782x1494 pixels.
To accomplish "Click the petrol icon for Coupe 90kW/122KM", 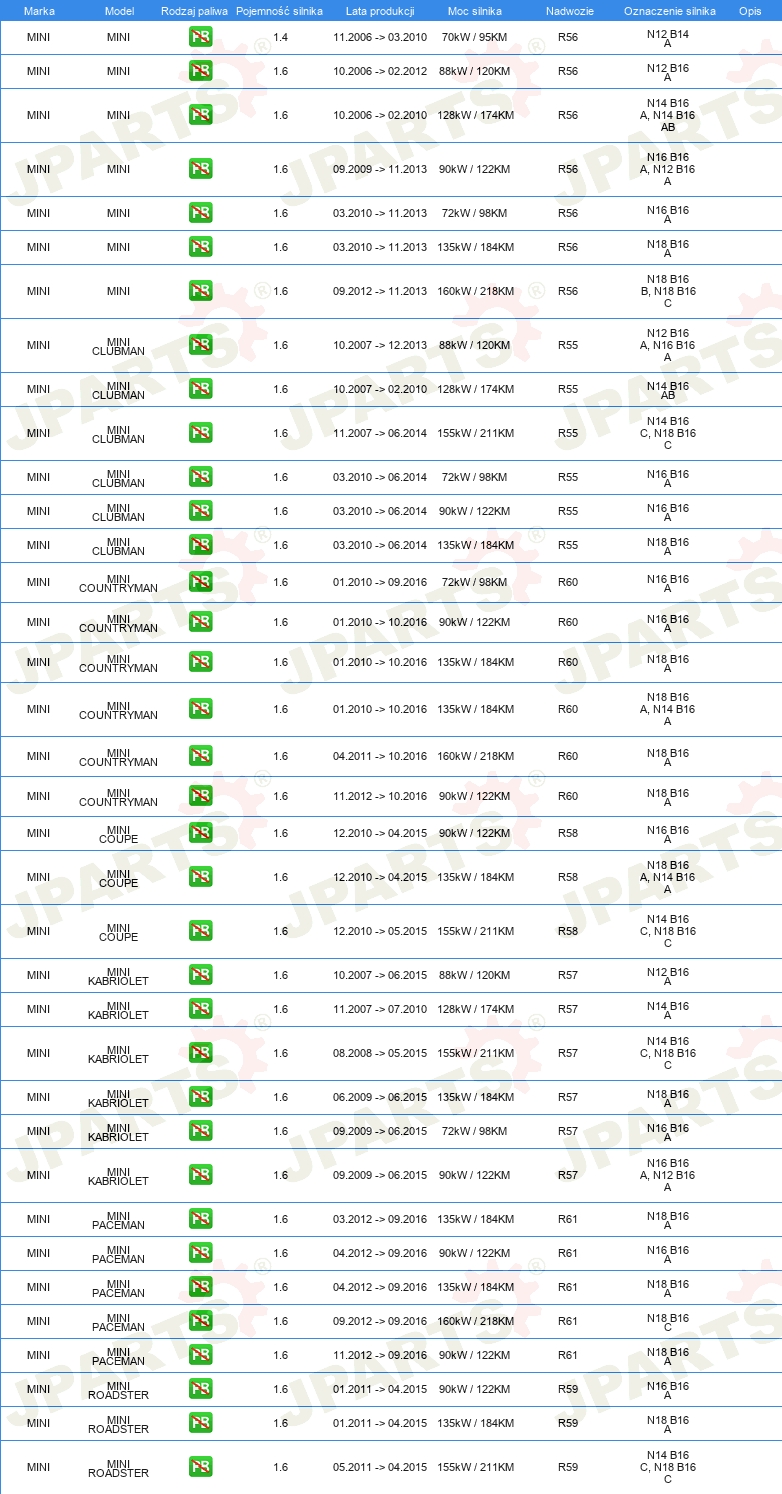I will 200,833.
